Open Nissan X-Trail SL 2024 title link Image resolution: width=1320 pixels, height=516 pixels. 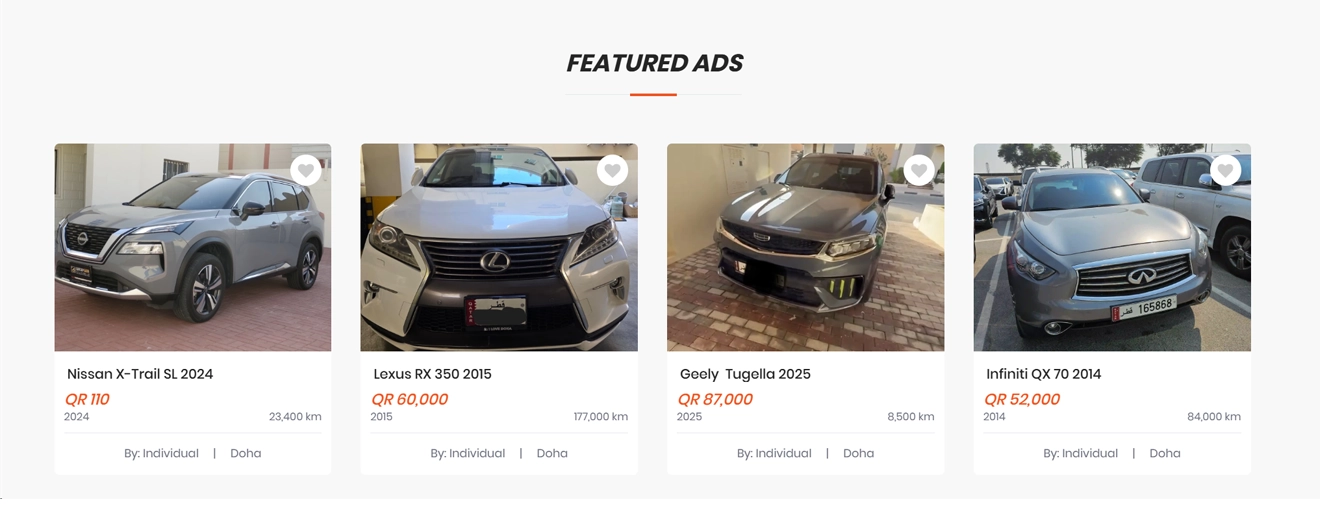tap(140, 374)
